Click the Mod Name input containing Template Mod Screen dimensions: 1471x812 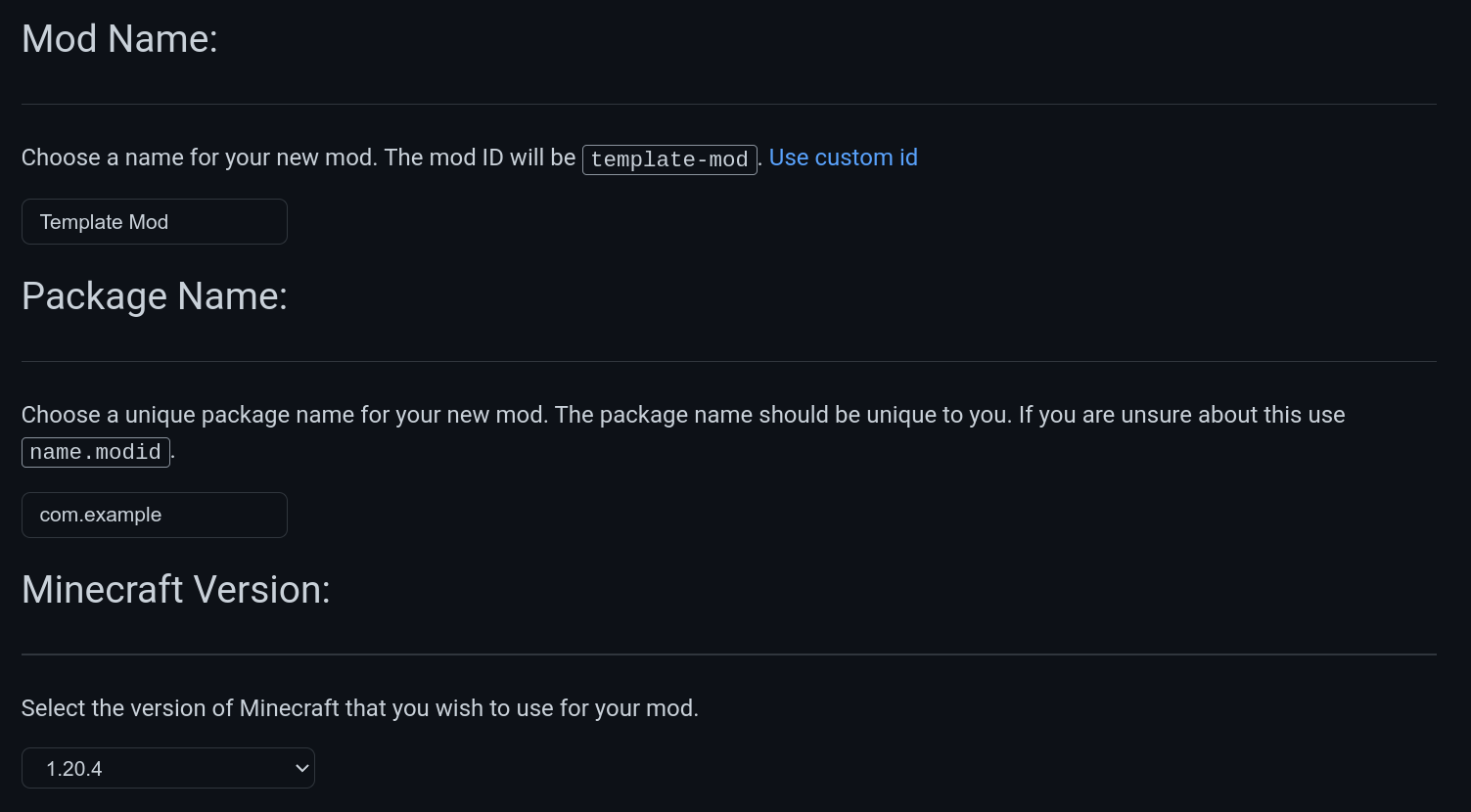point(154,222)
